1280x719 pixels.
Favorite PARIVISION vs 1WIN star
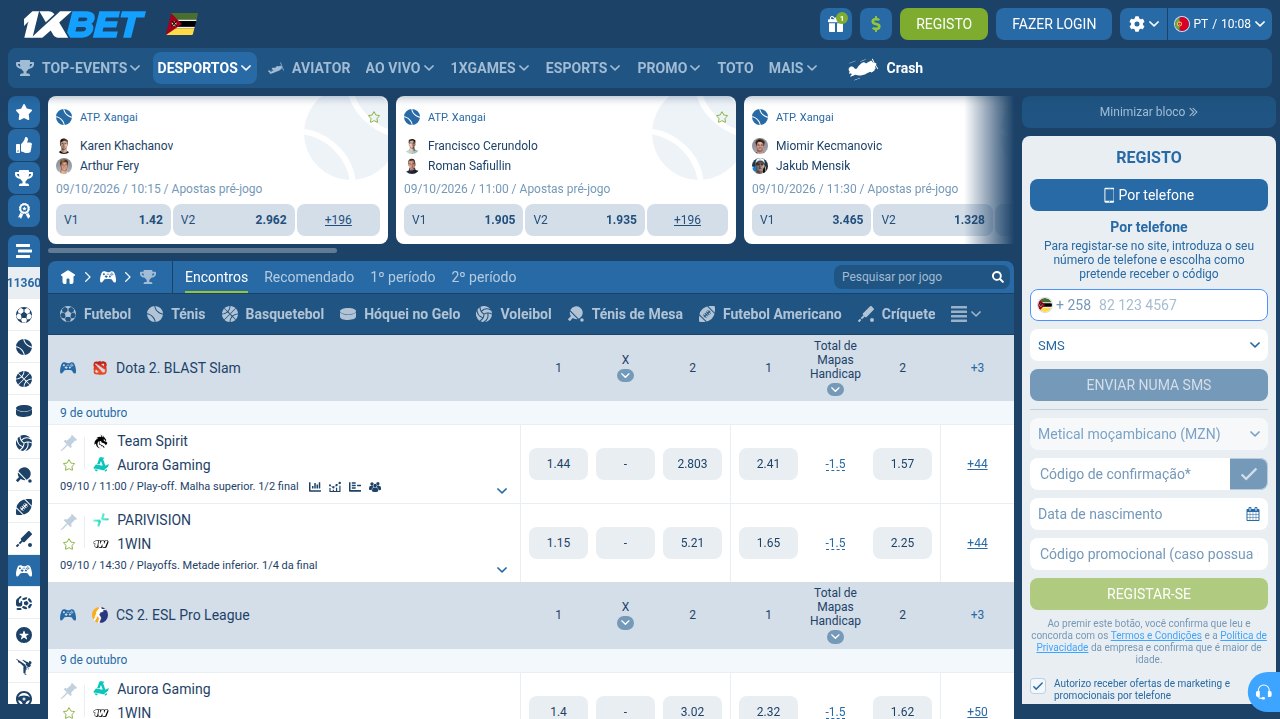pyautogui.click(x=69, y=544)
